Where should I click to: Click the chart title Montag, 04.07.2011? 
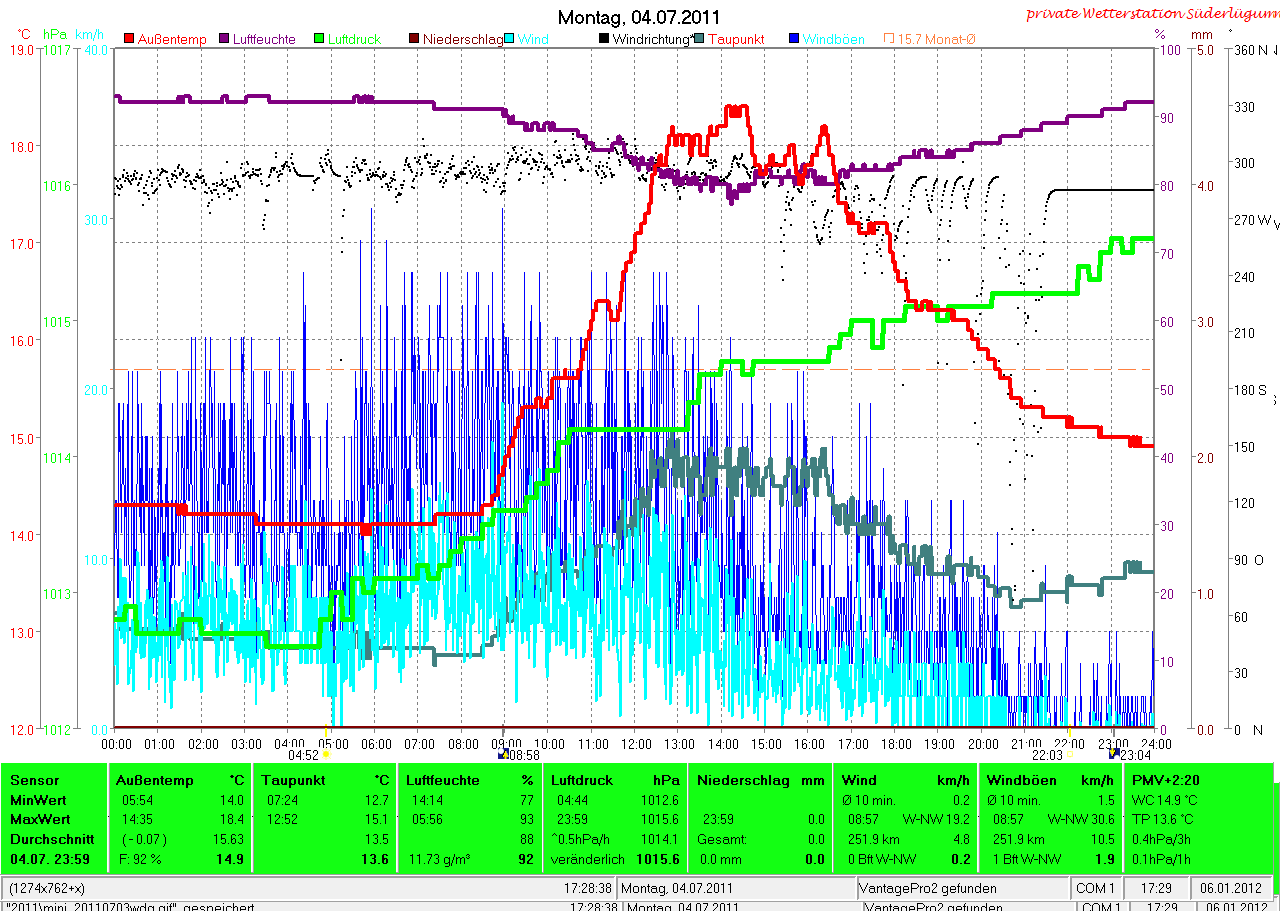point(638,17)
